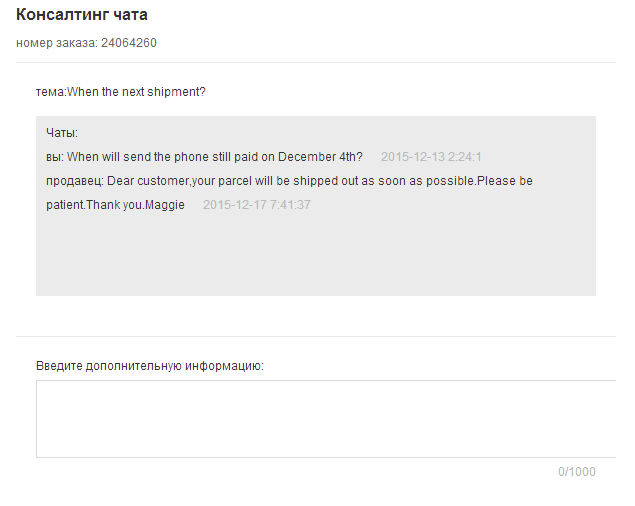Click the "вы:" sender label
Image resolution: width=635 pixels, height=506 pixels.
[x=55, y=157]
